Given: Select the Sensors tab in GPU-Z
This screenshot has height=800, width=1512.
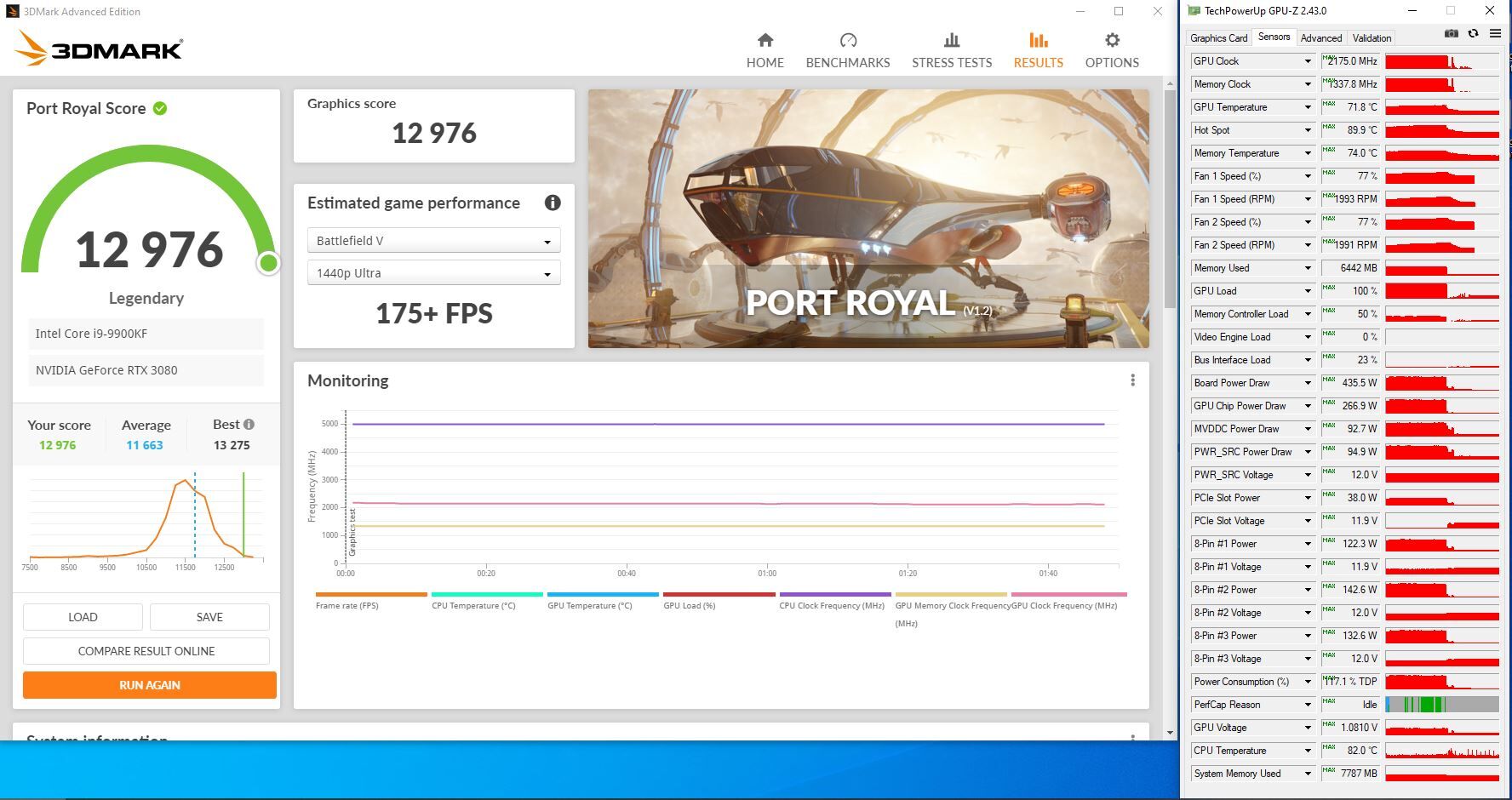Looking at the screenshot, I should click(1274, 37).
